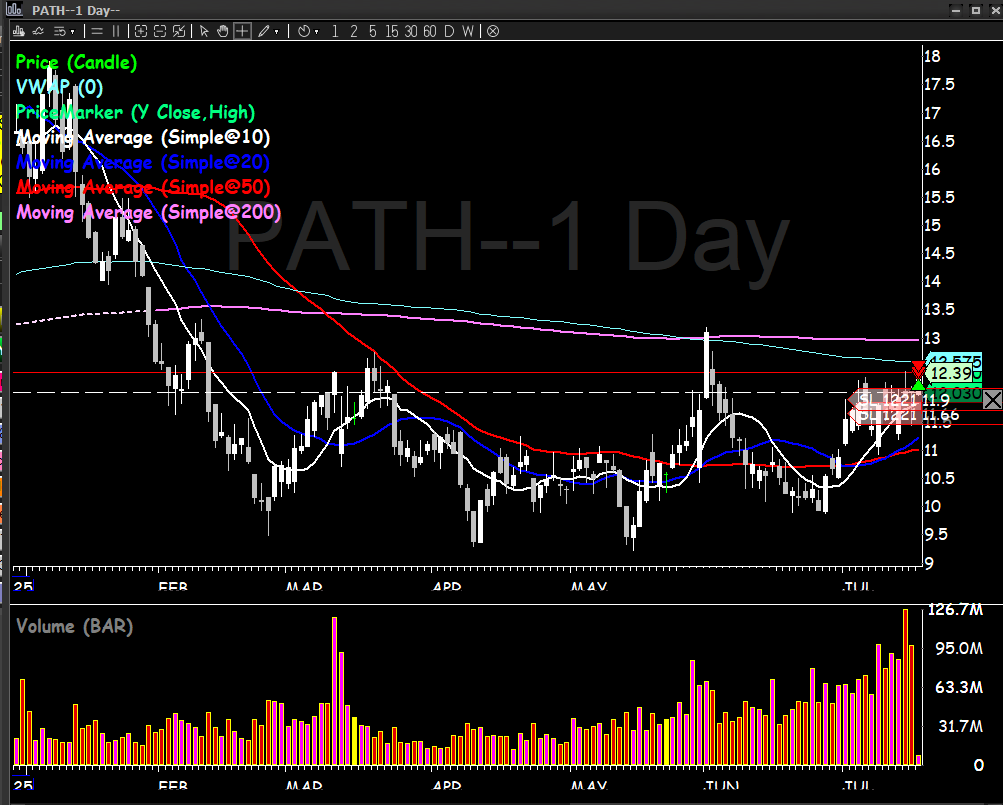Image resolution: width=1003 pixels, height=805 pixels.
Task: Click the 126.7M volume axis label
Action: click(955, 609)
